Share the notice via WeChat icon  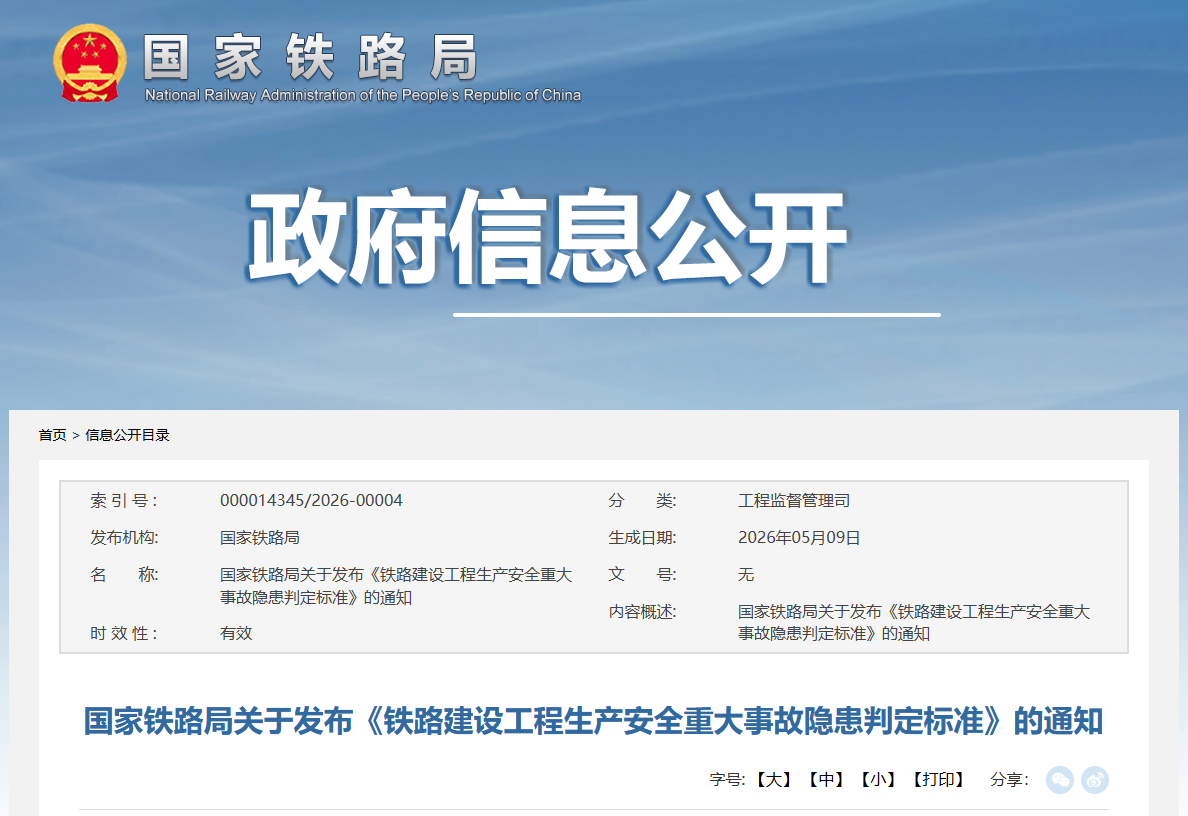point(1059,780)
